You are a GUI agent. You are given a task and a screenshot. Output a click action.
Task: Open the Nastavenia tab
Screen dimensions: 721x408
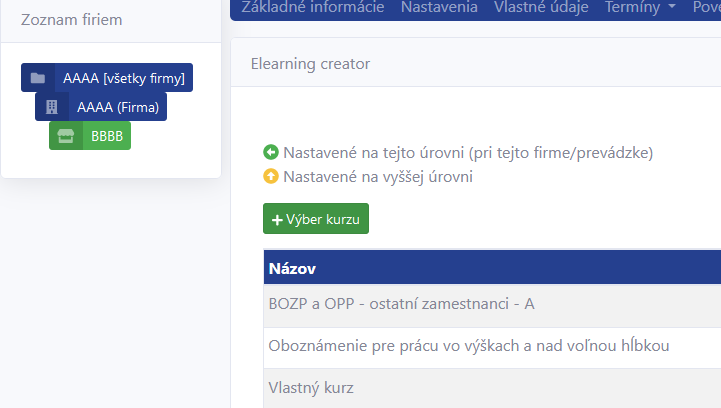coord(439,7)
